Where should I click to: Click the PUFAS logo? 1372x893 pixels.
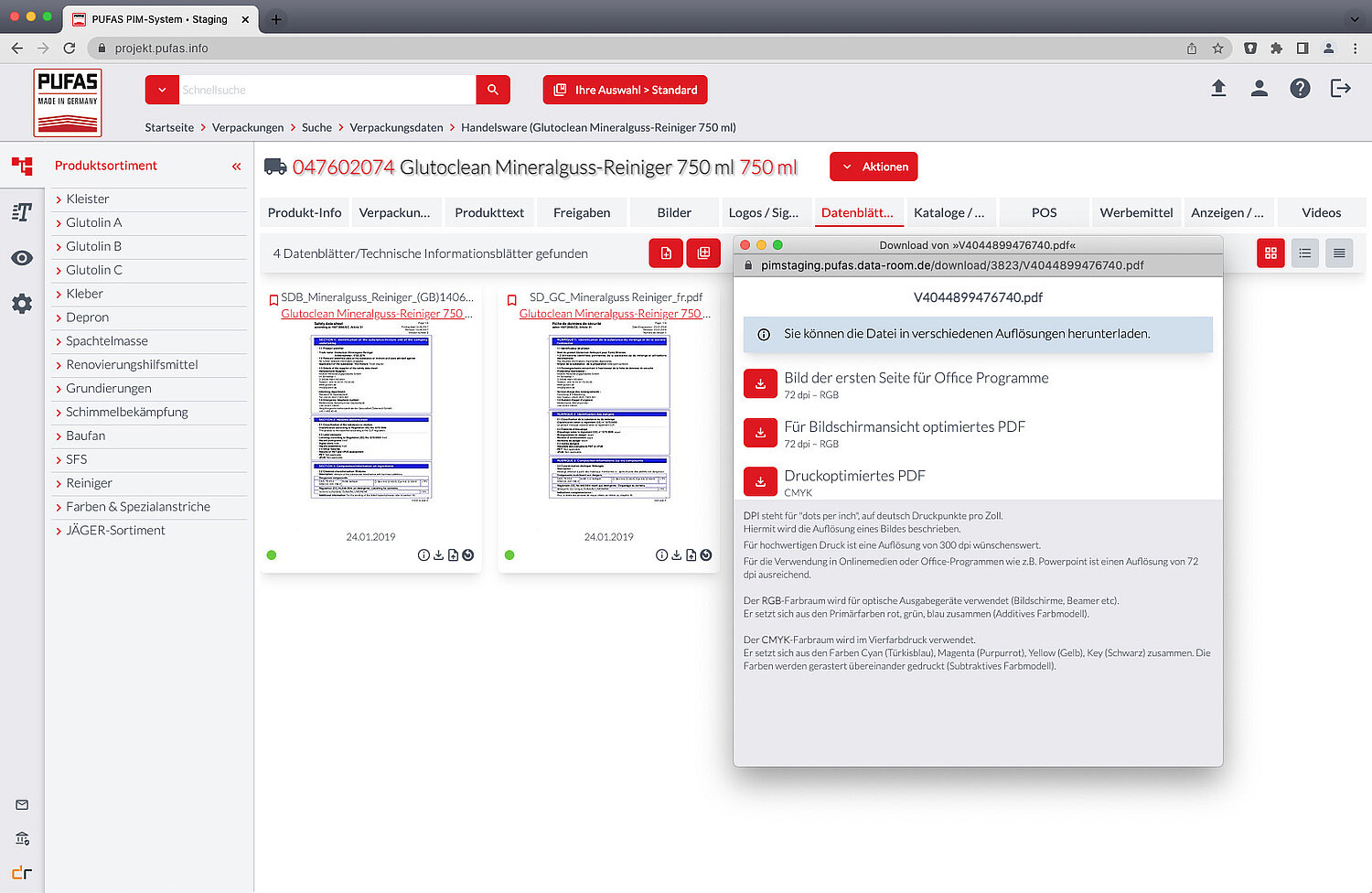coord(68,102)
